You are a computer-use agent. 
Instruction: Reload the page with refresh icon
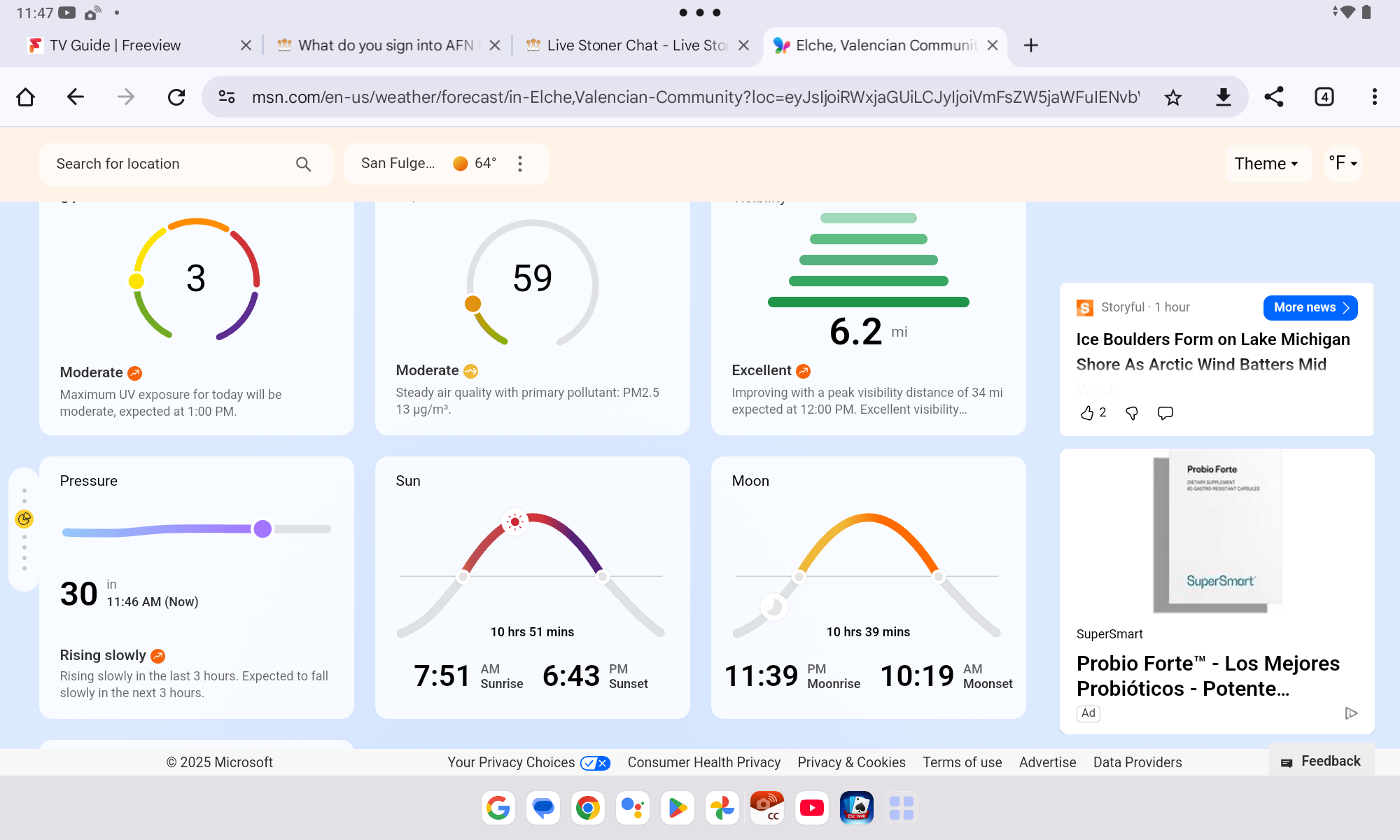click(x=176, y=97)
